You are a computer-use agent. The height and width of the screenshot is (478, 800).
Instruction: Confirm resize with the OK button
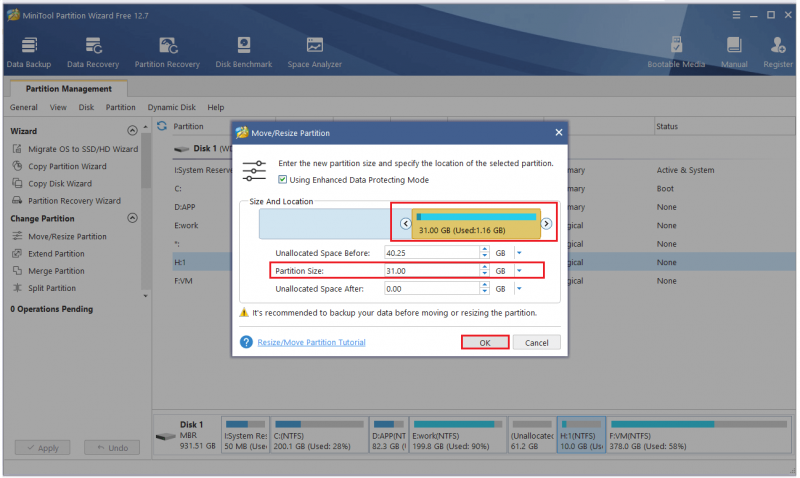485,342
